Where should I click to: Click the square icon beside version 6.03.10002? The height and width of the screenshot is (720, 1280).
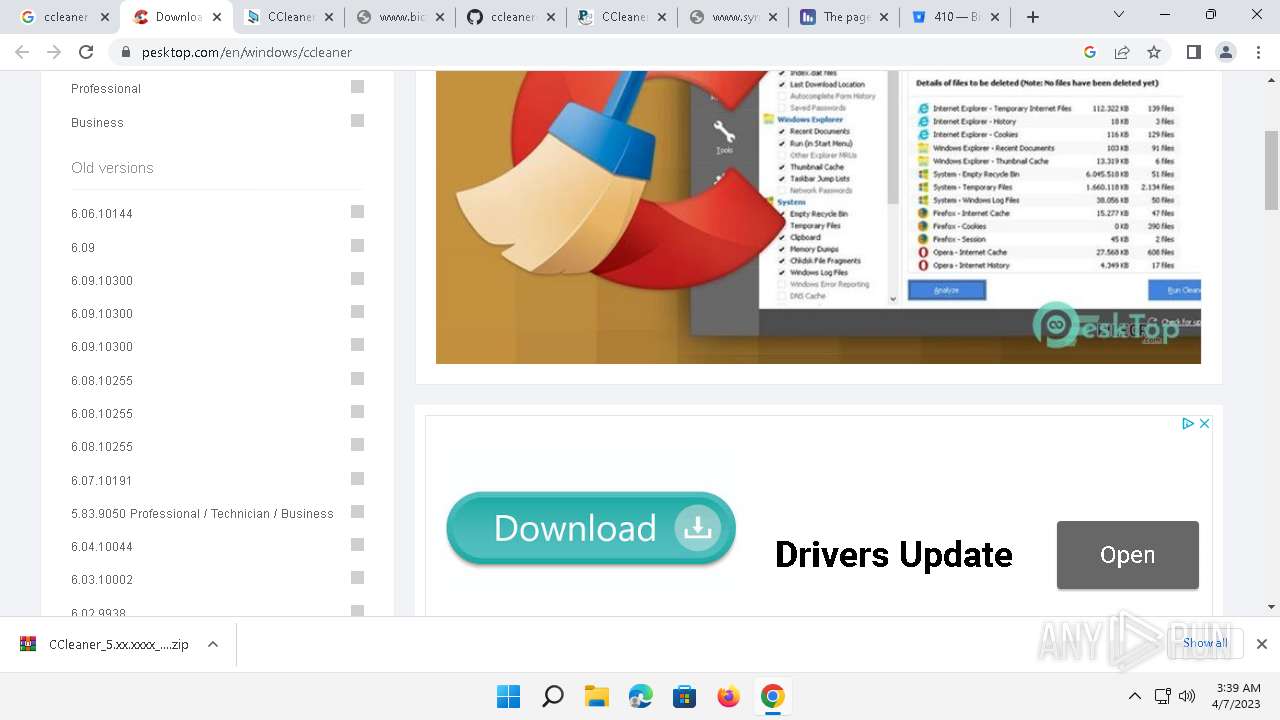tap(357, 578)
